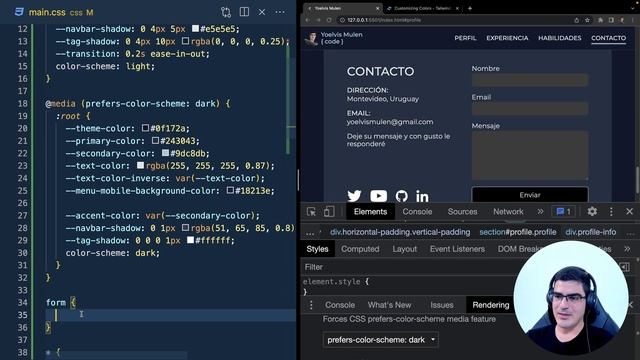
Task: Open the #9dc8db secondary-color swatch
Action: (x=165, y=153)
